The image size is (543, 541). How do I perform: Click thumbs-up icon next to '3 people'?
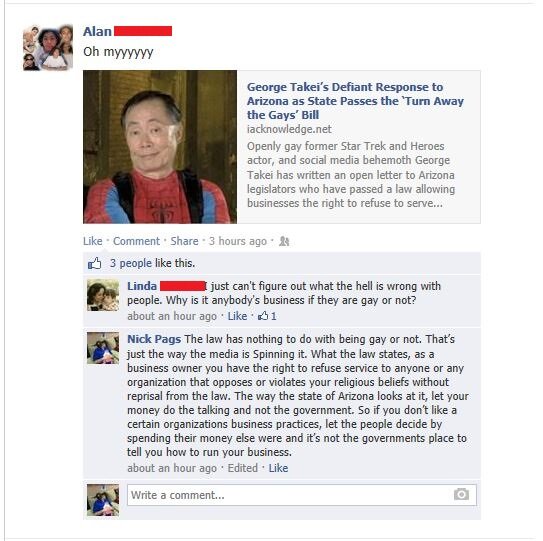(x=94, y=264)
